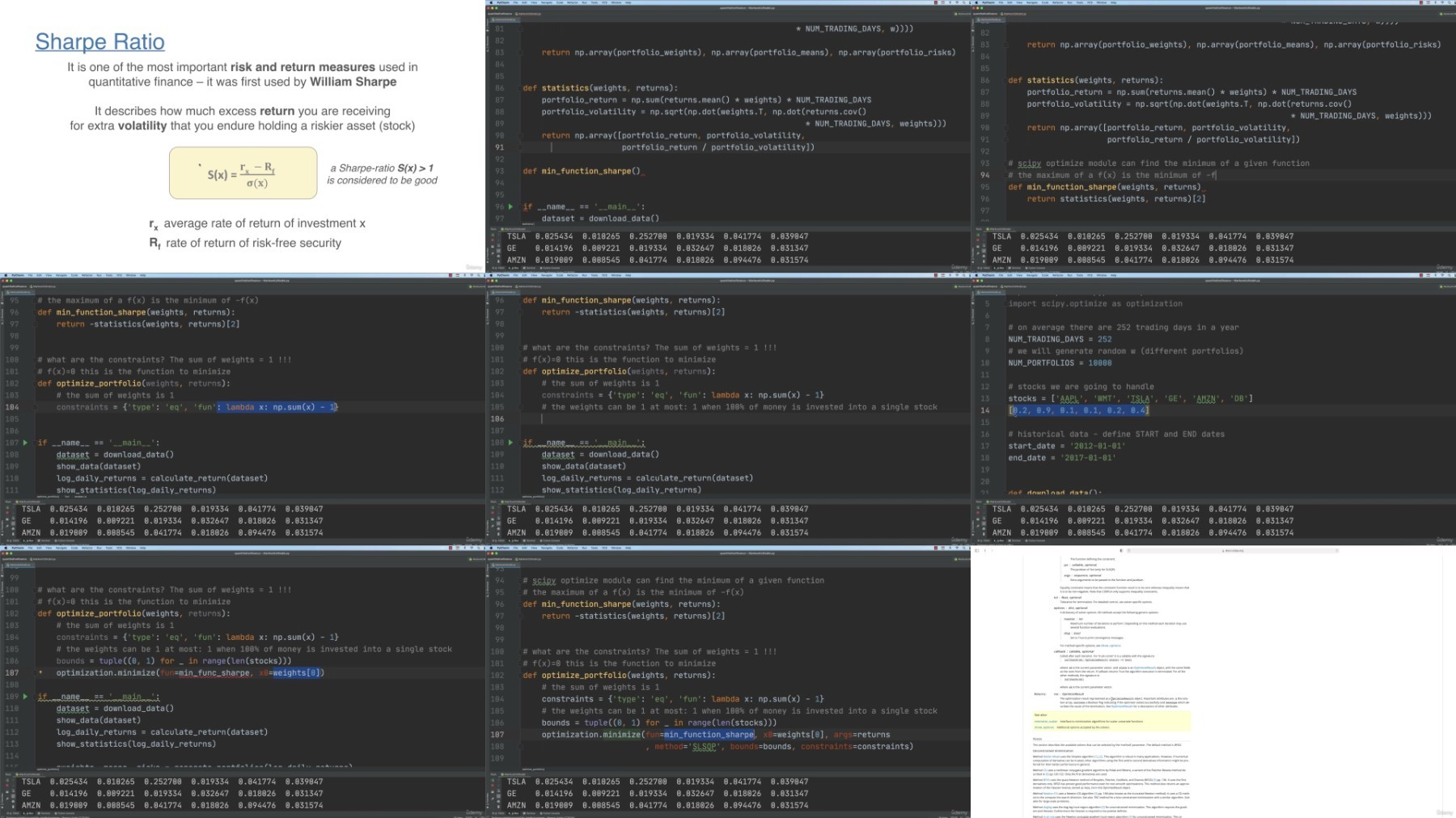The image size is (1456, 818).
Task: Open show_options link in yellow See also box
Action: (x=1043, y=727)
